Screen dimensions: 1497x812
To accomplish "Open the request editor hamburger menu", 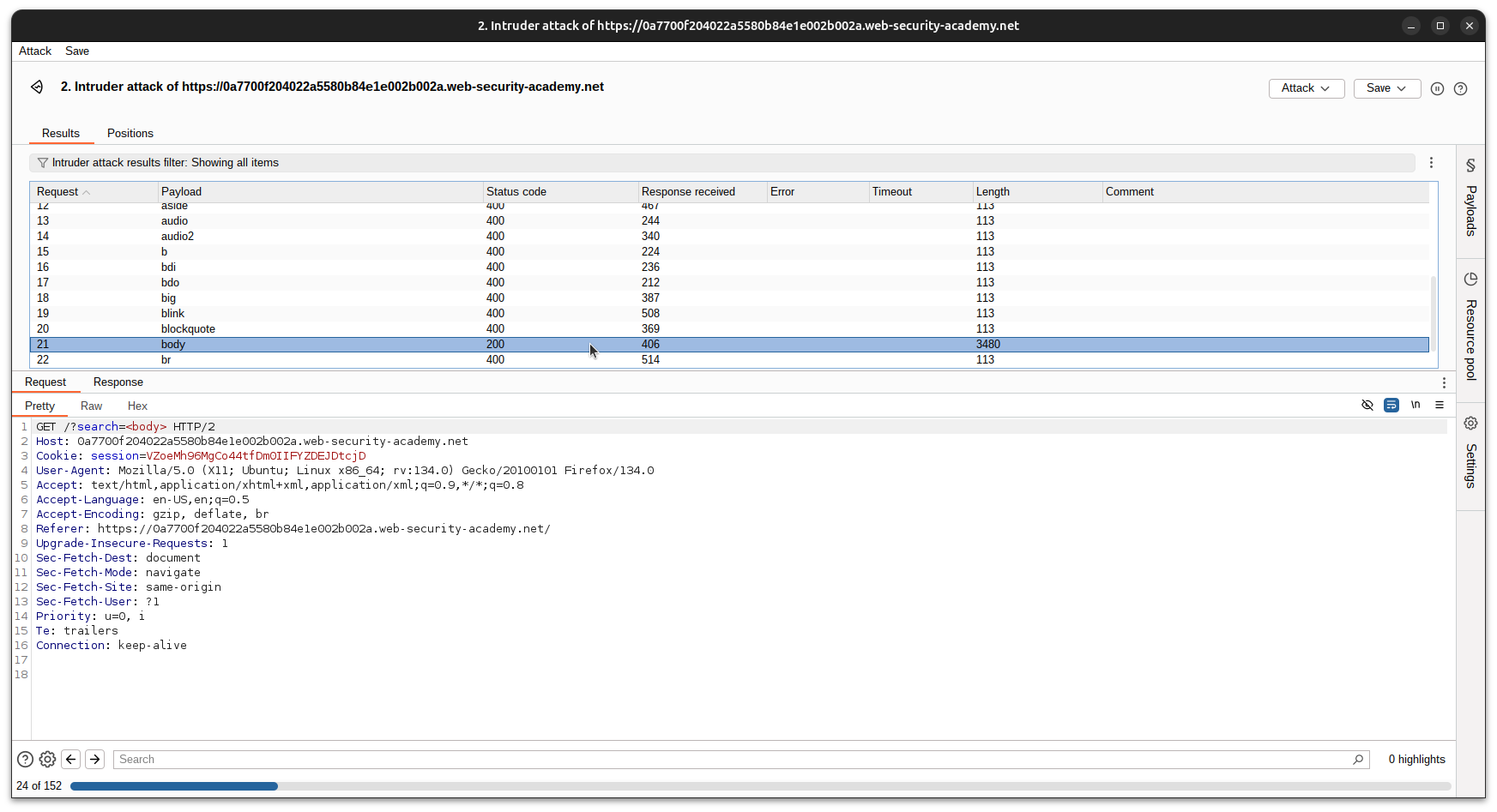I will pos(1440,405).
